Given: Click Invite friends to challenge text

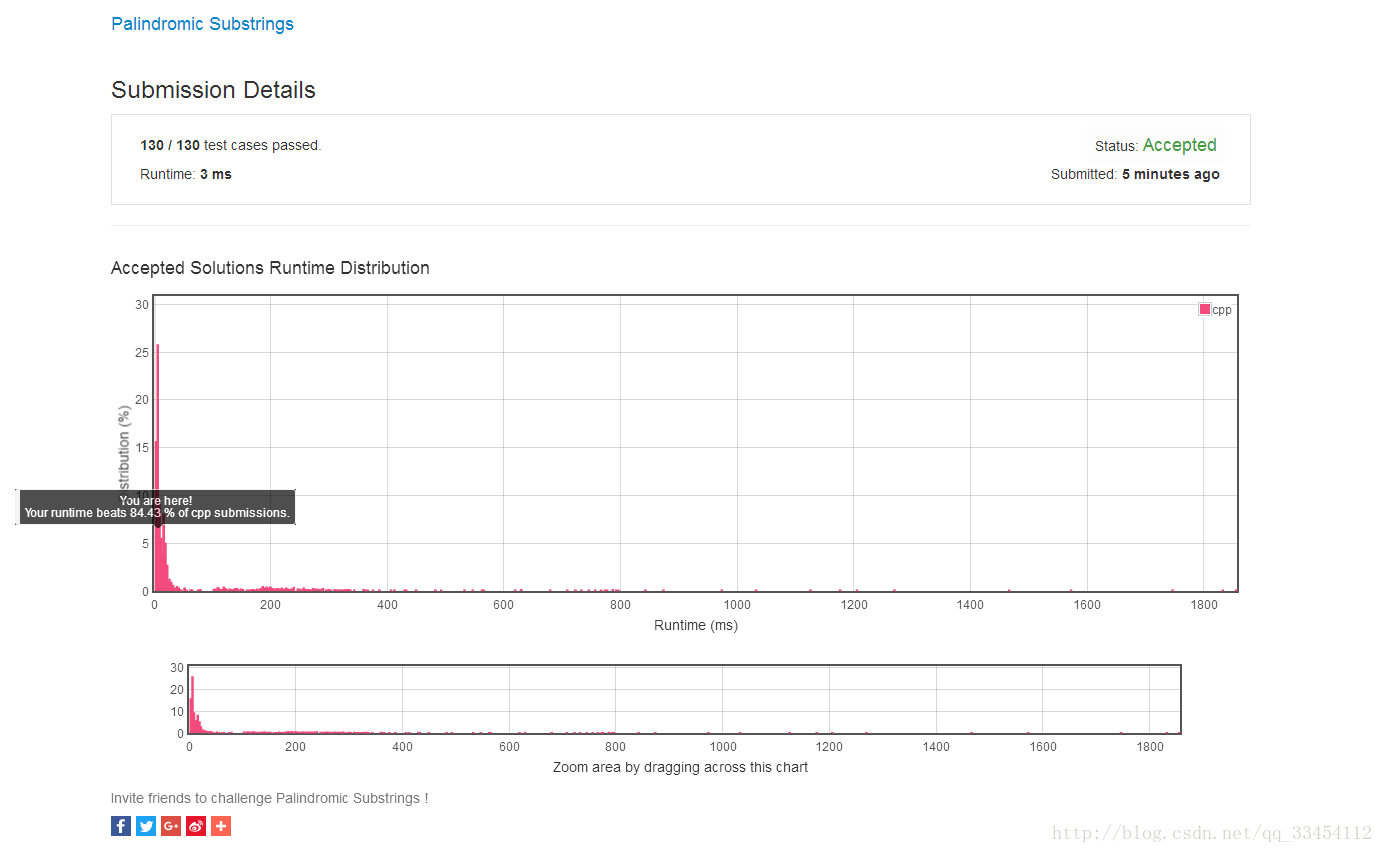Looking at the screenshot, I should pyautogui.click(x=269, y=798).
